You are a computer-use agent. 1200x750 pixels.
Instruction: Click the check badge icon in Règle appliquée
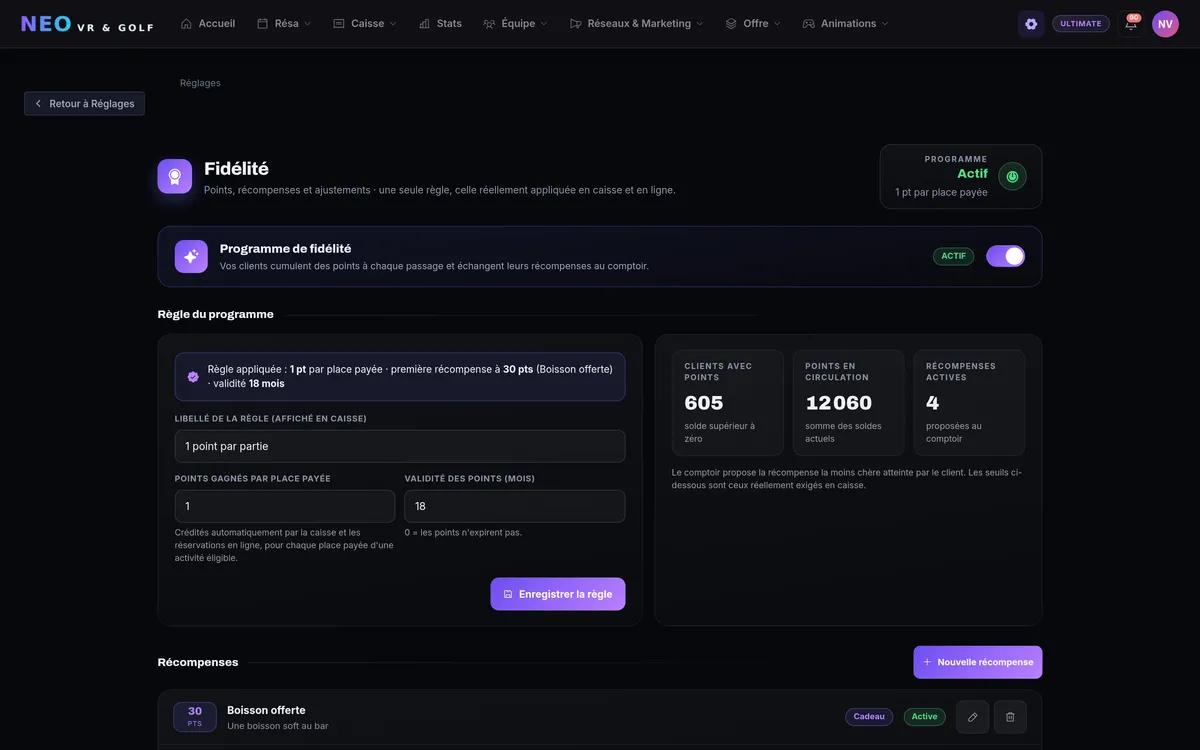[x=193, y=377]
